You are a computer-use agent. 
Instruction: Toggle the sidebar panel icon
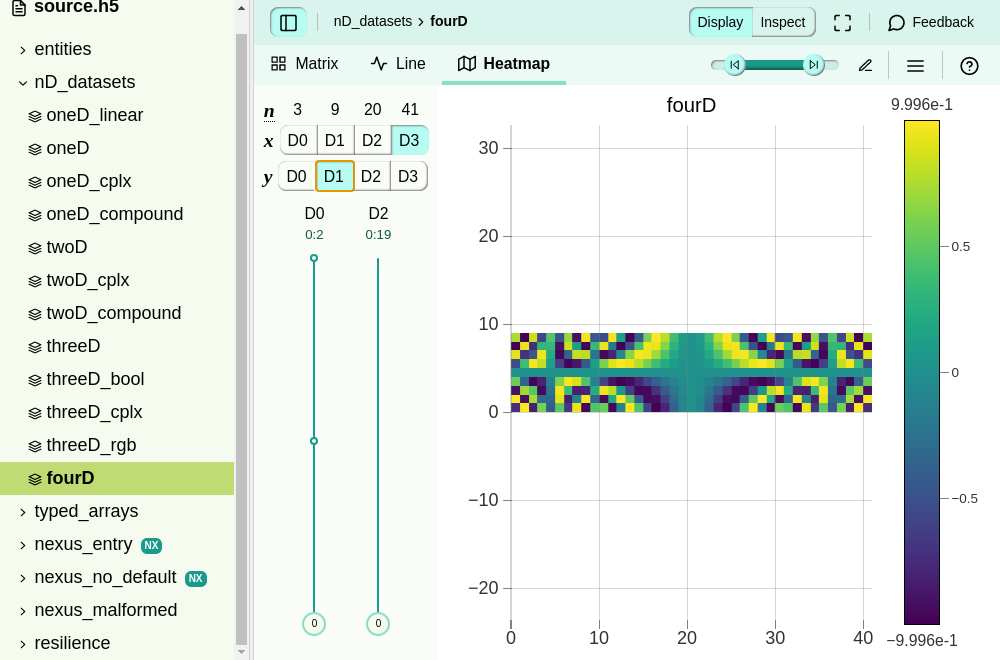coord(288,22)
